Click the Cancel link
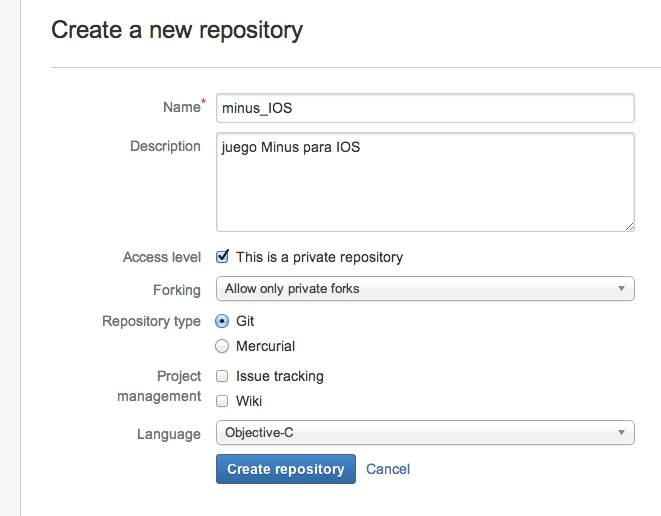 tap(388, 469)
